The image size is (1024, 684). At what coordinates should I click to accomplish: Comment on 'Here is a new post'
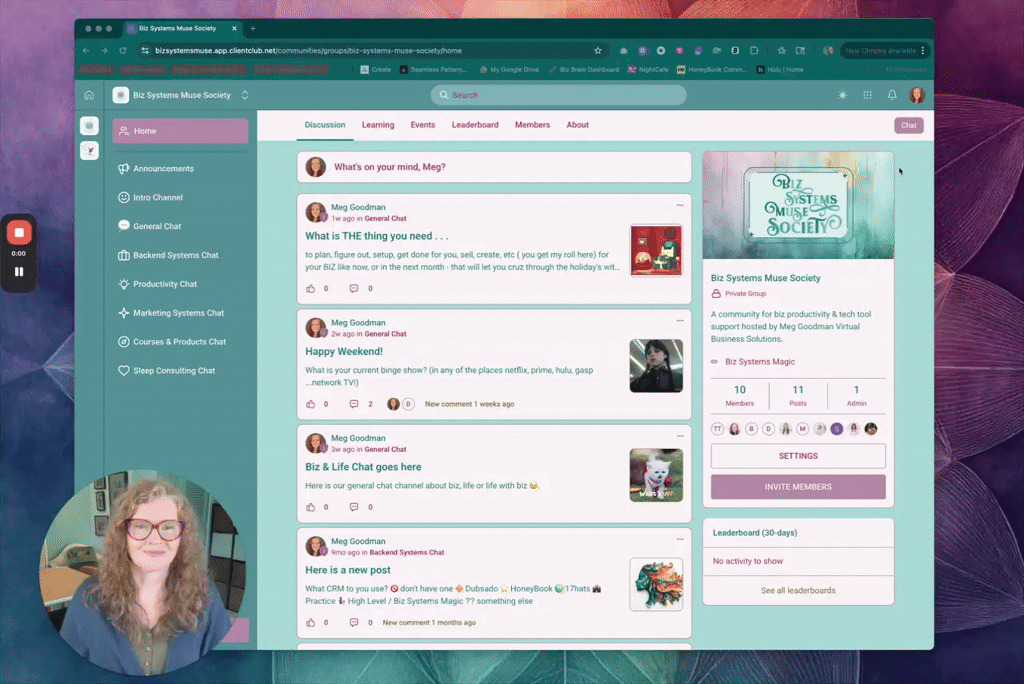[354, 623]
